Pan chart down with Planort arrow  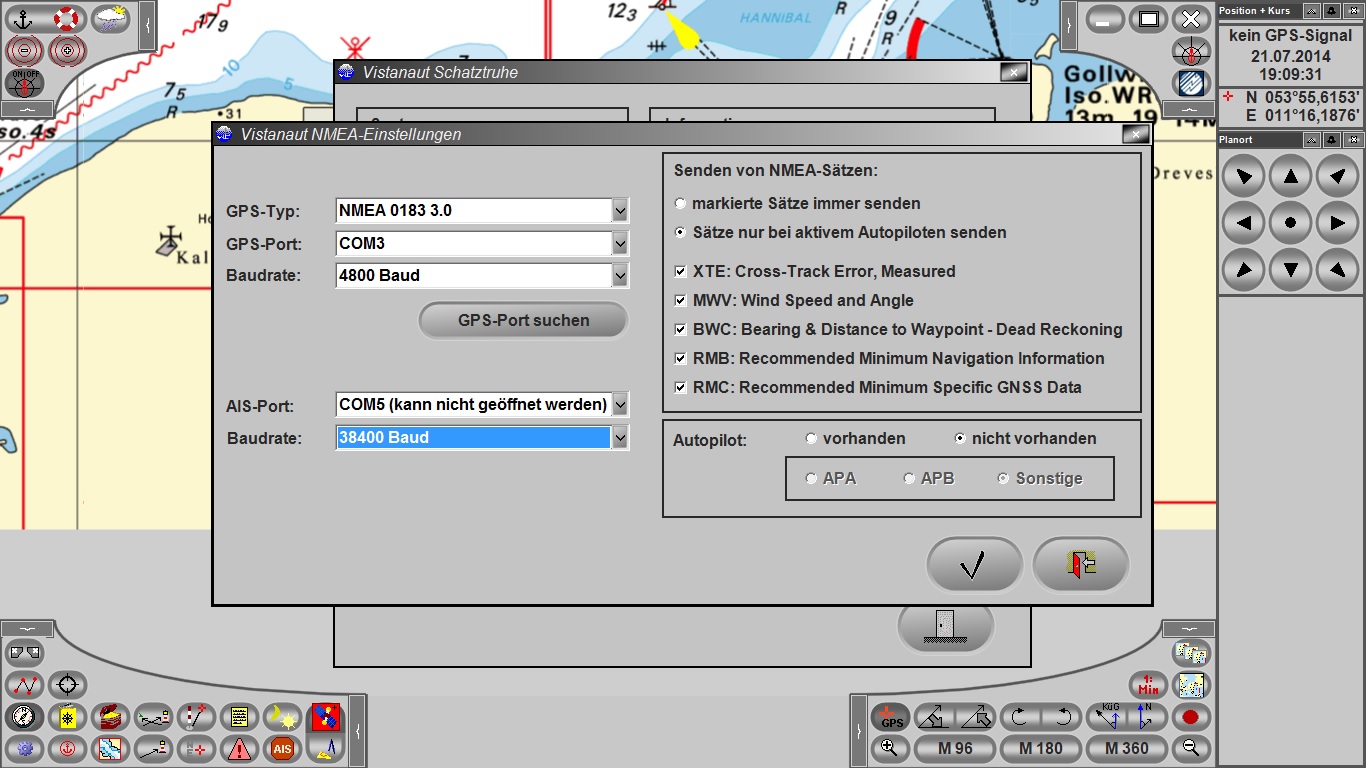(1291, 269)
